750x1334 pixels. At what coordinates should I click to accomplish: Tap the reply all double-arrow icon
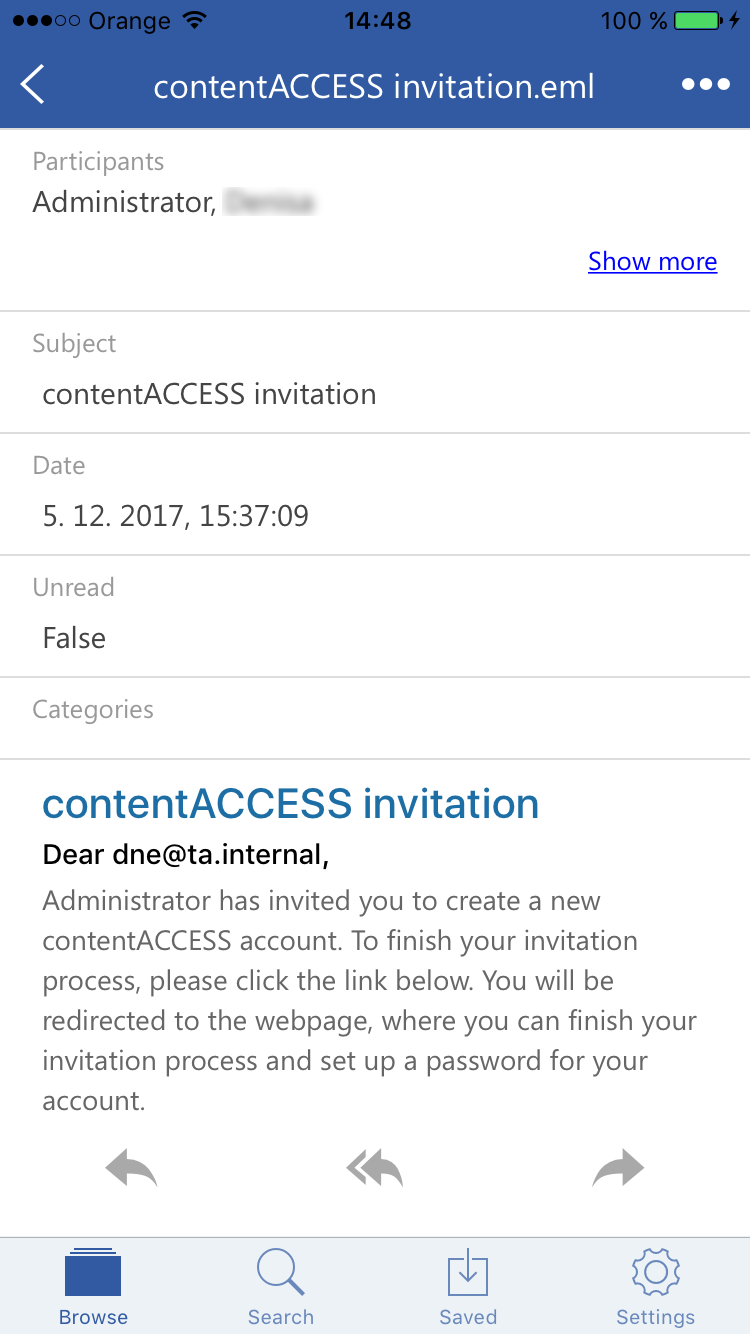[x=374, y=1168]
